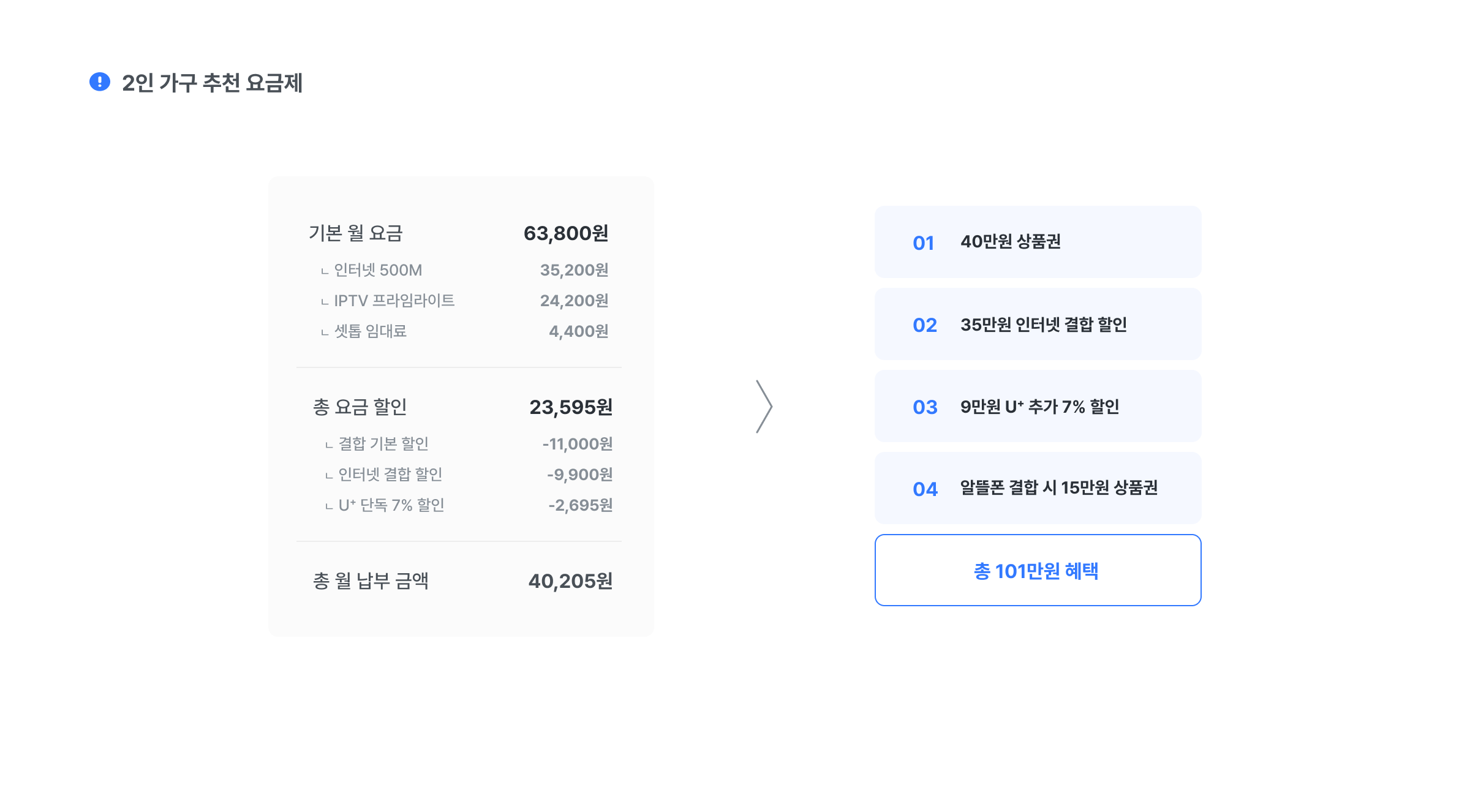Click the blue 01 number badge
Screen dimensions: 1470x812
923,243
